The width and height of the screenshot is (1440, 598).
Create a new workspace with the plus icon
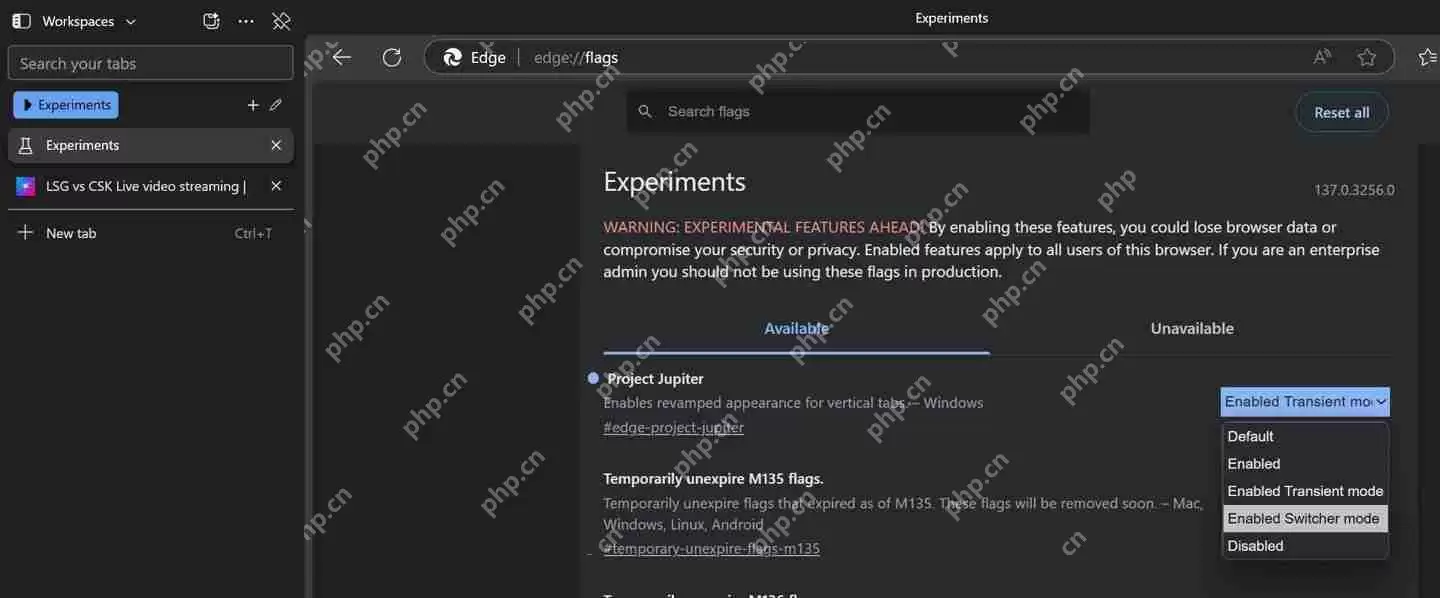tap(252, 104)
